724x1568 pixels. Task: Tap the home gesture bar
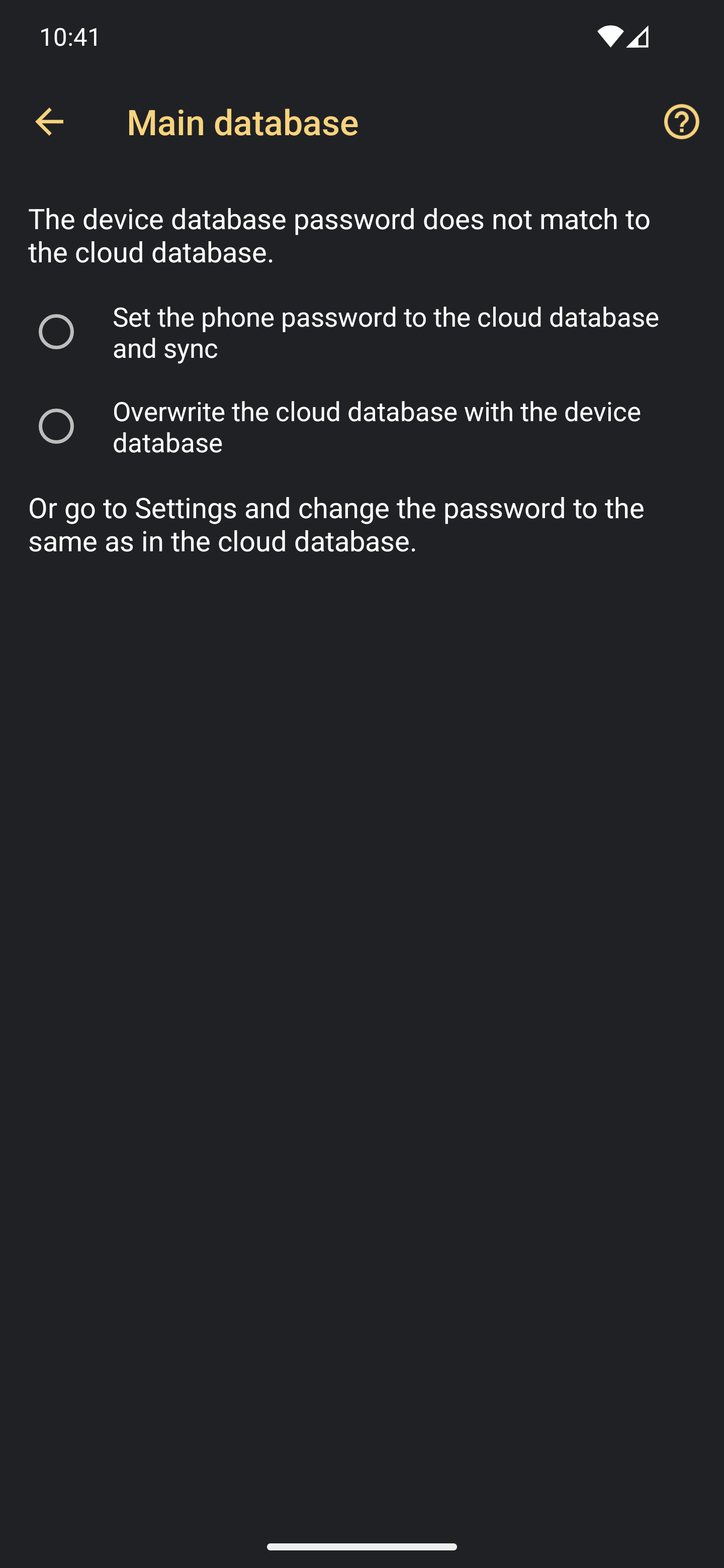click(361, 1547)
